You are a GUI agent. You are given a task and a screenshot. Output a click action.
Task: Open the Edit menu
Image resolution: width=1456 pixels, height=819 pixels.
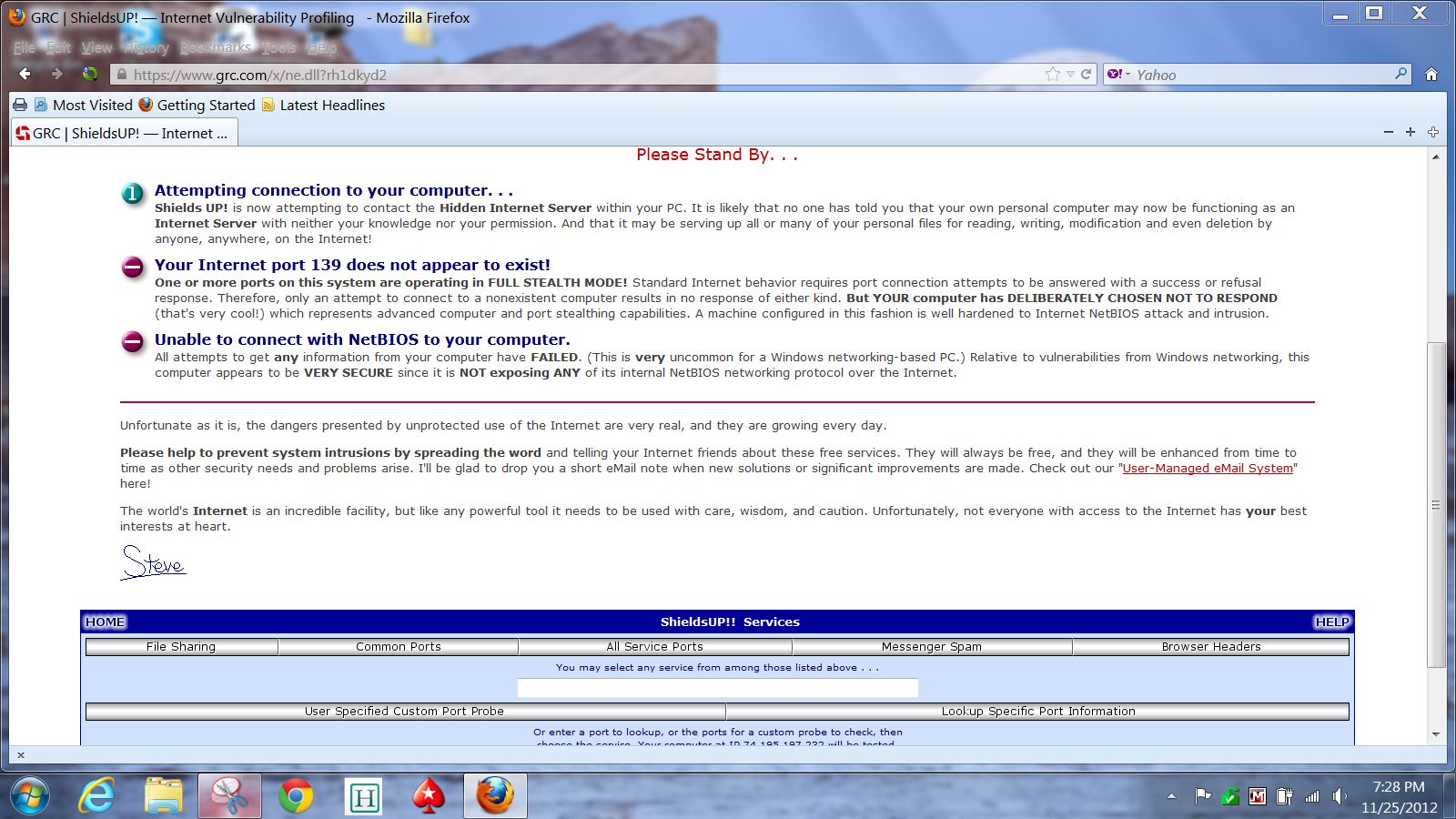click(x=58, y=47)
